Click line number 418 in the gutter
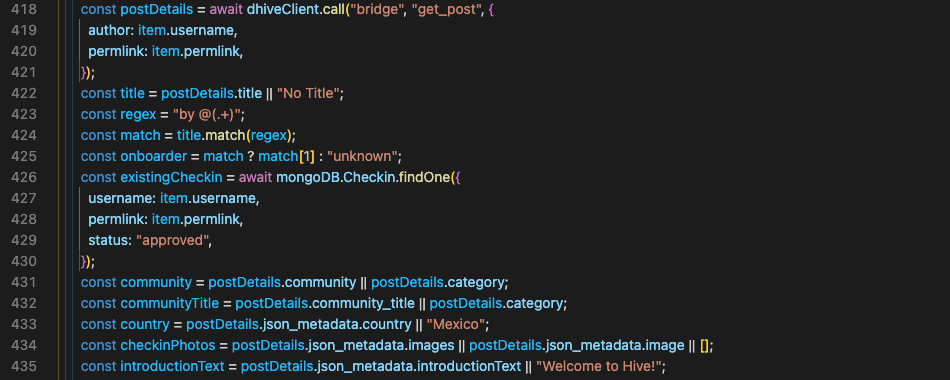This screenshot has width=950, height=380. point(24,9)
